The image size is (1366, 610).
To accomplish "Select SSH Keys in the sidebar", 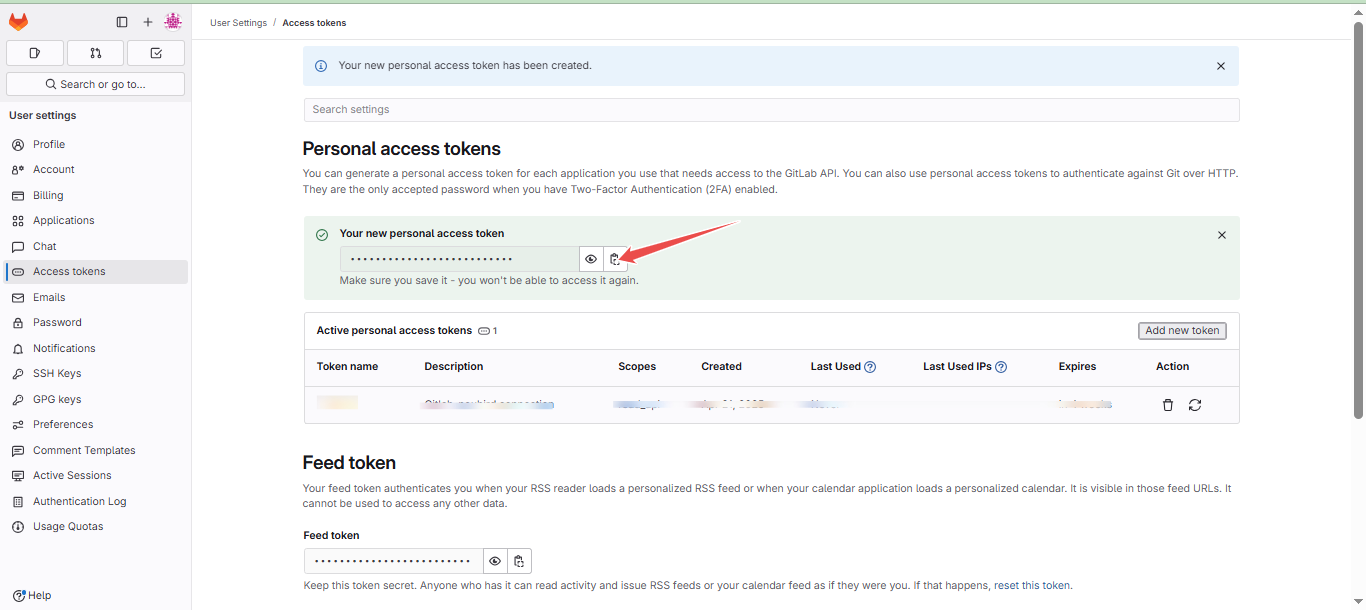I will pyautogui.click(x=56, y=373).
